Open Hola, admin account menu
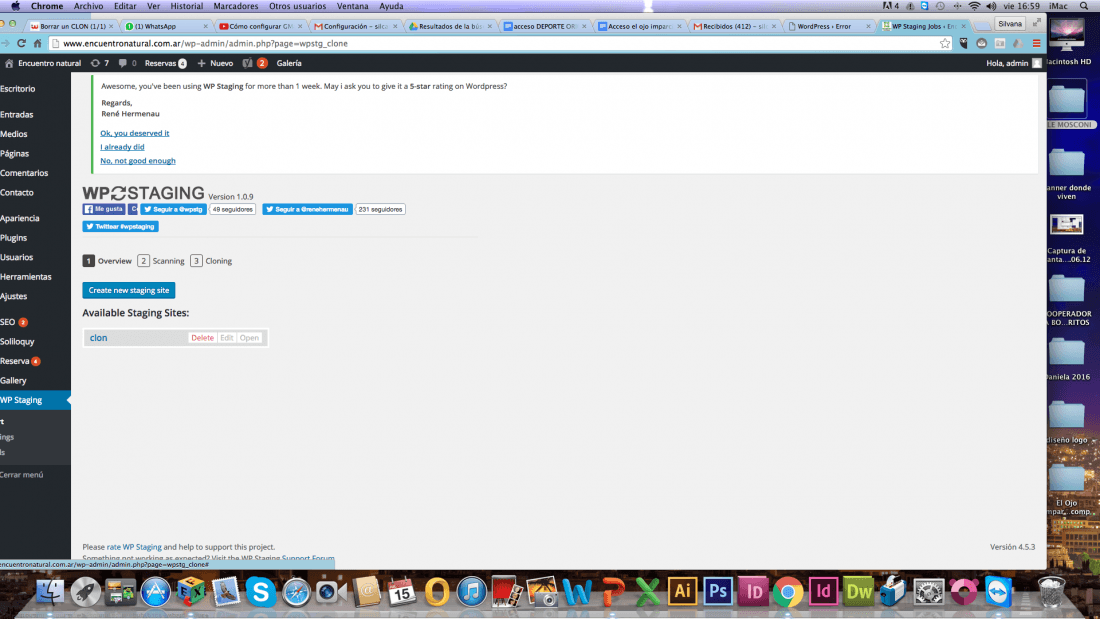 (x=1014, y=63)
